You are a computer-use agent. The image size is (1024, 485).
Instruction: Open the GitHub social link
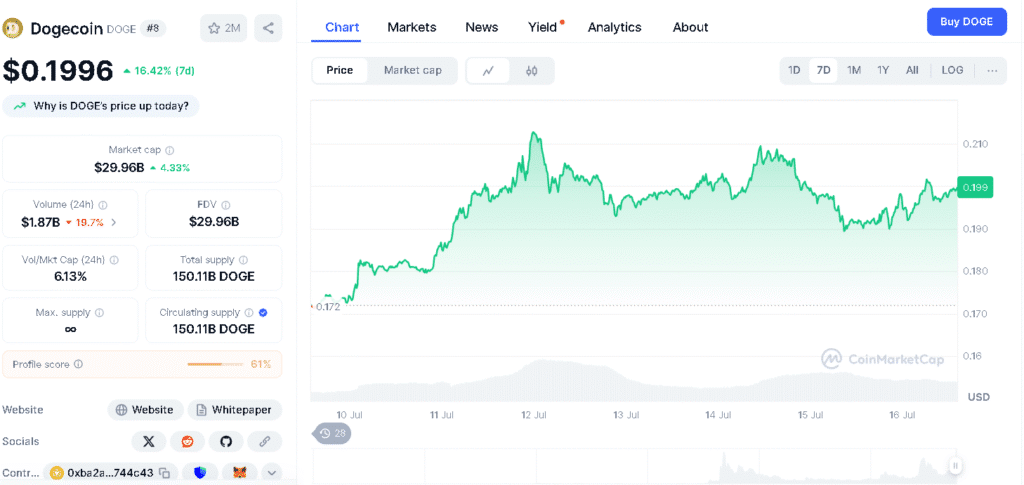tap(226, 442)
